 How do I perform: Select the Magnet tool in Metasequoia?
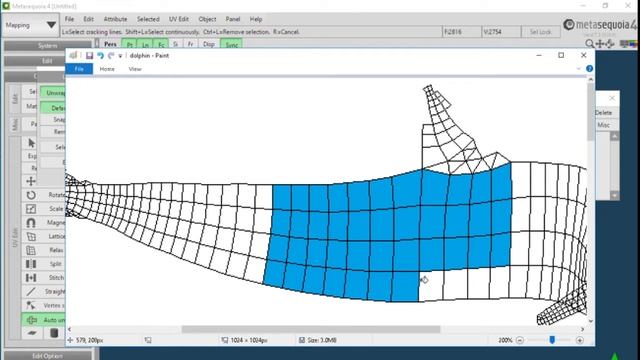(43, 223)
